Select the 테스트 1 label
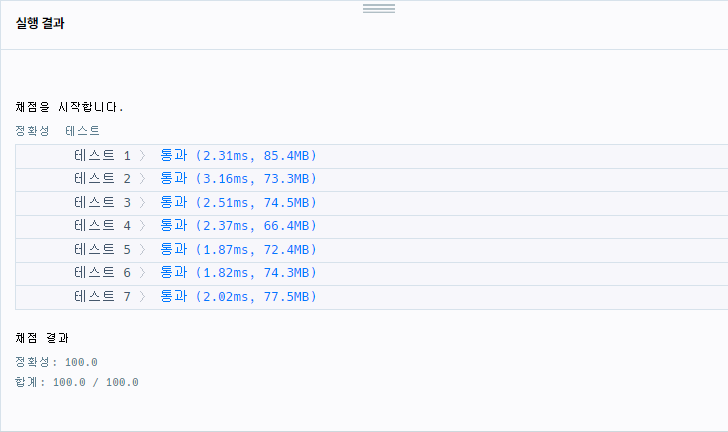This screenshot has width=728, height=432. pos(102,155)
